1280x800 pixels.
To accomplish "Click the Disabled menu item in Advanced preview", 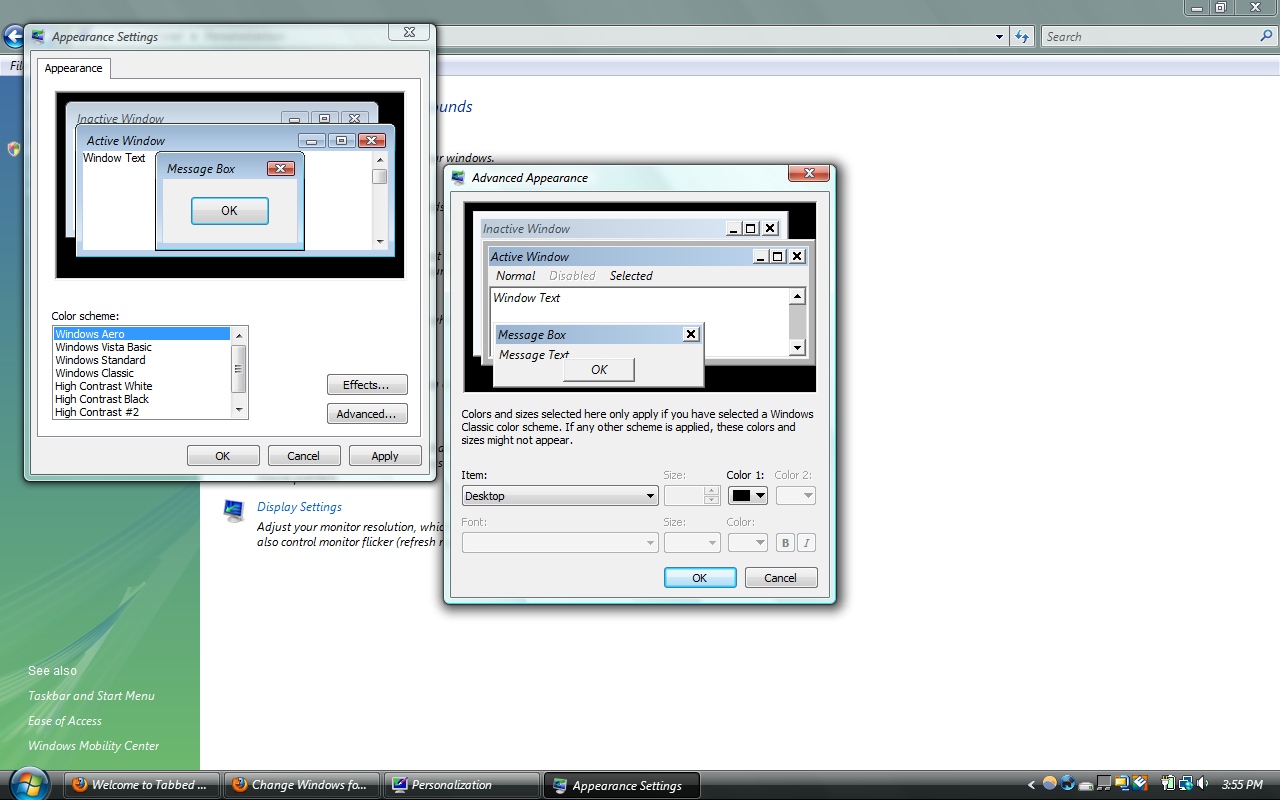I will click(x=573, y=276).
